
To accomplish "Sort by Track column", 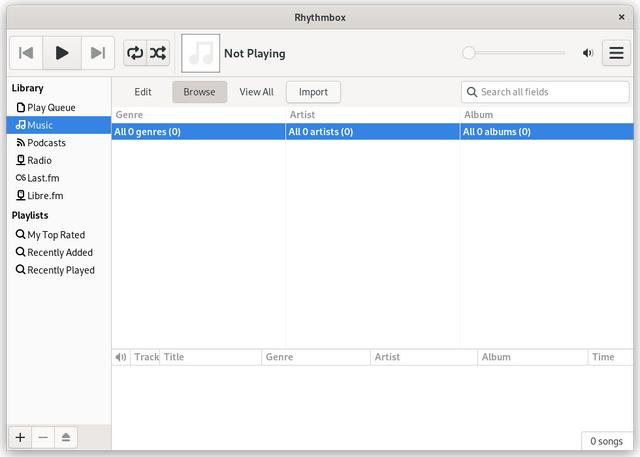I will 145,357.
